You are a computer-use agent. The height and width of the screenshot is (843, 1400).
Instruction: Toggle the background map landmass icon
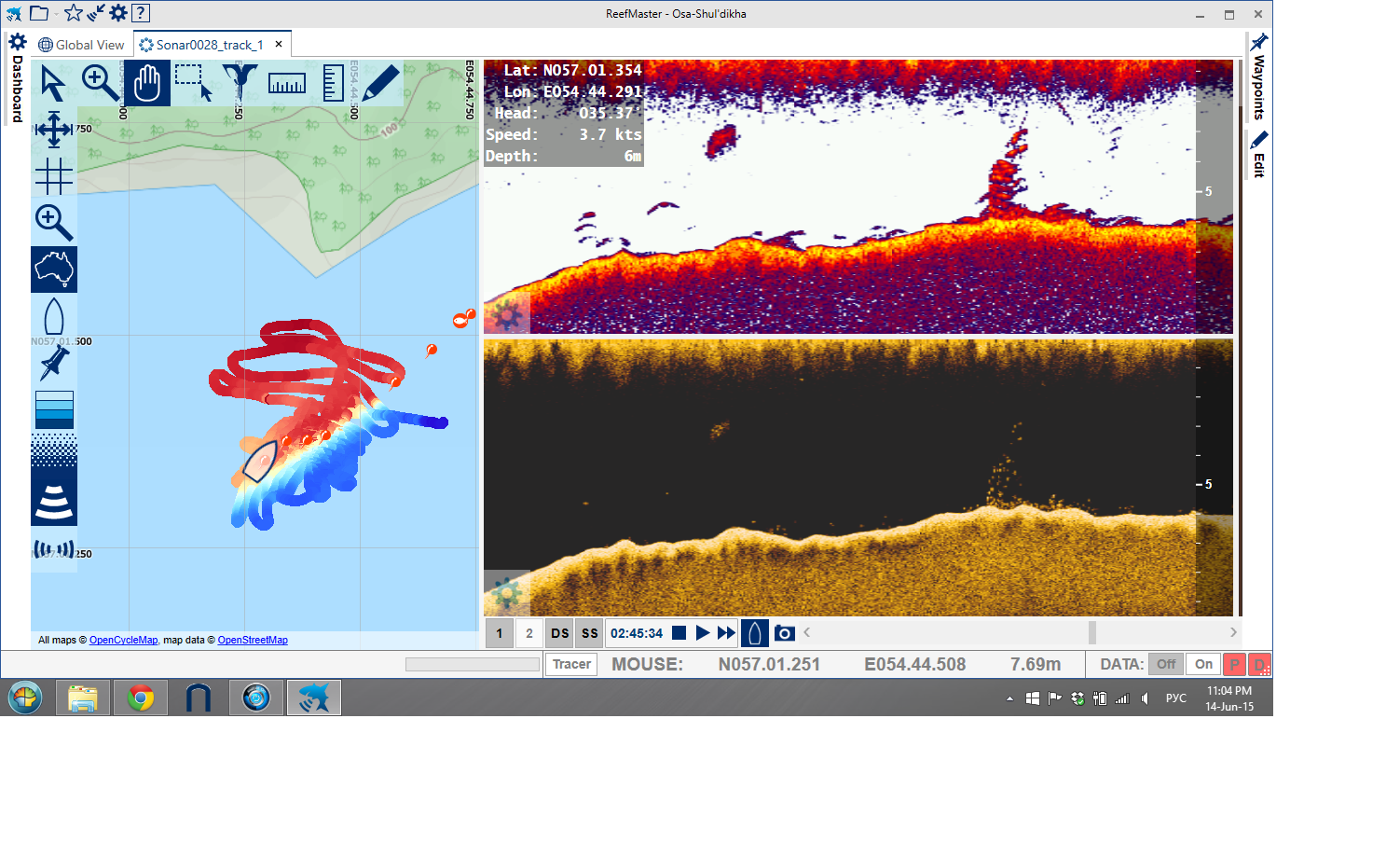click(x=54, y=269)
